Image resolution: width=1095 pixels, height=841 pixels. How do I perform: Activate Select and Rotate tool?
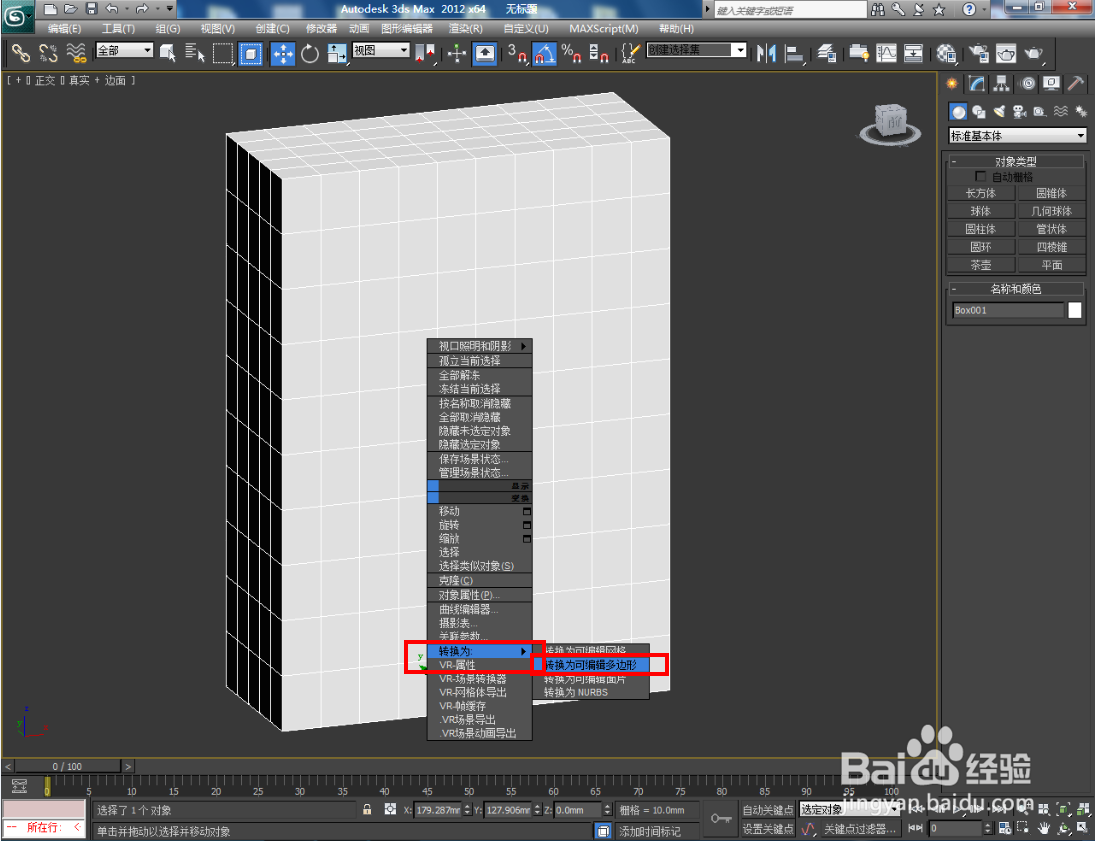(310, 53)
